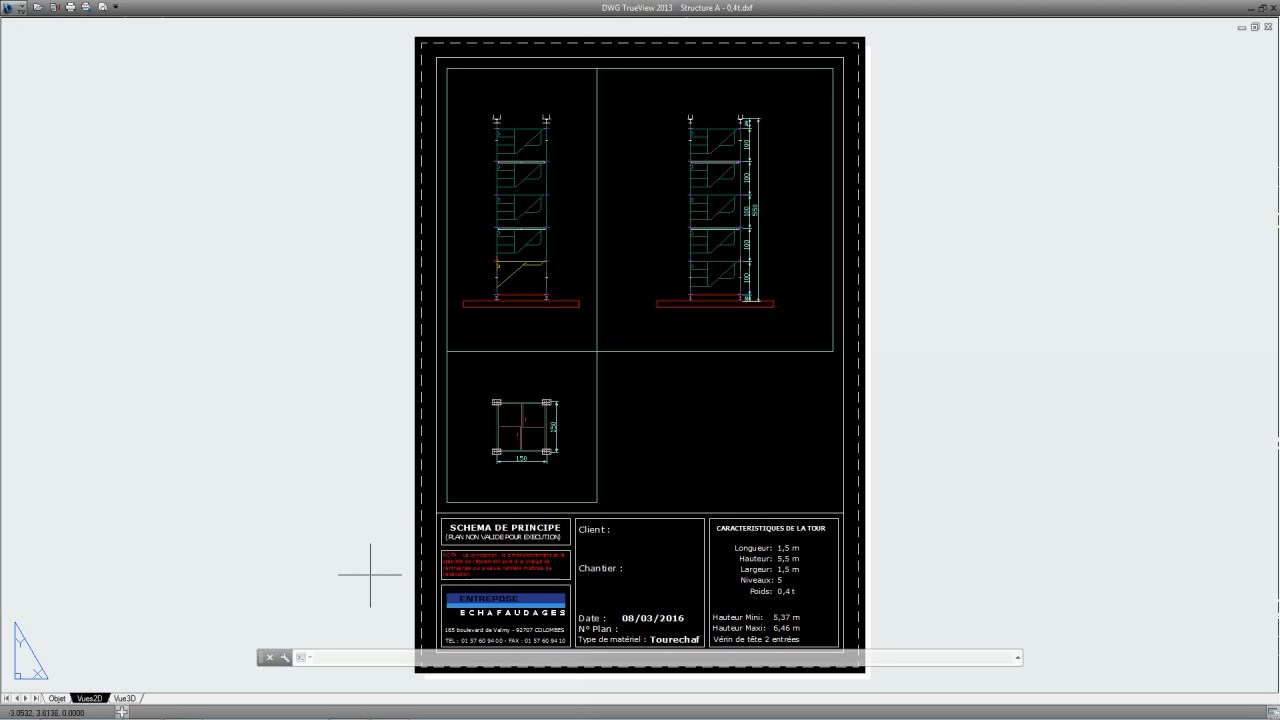Click the Vérin de tête 2 entrées text
This screenshot has width=1280, height=720.
[x=756, y=639]
